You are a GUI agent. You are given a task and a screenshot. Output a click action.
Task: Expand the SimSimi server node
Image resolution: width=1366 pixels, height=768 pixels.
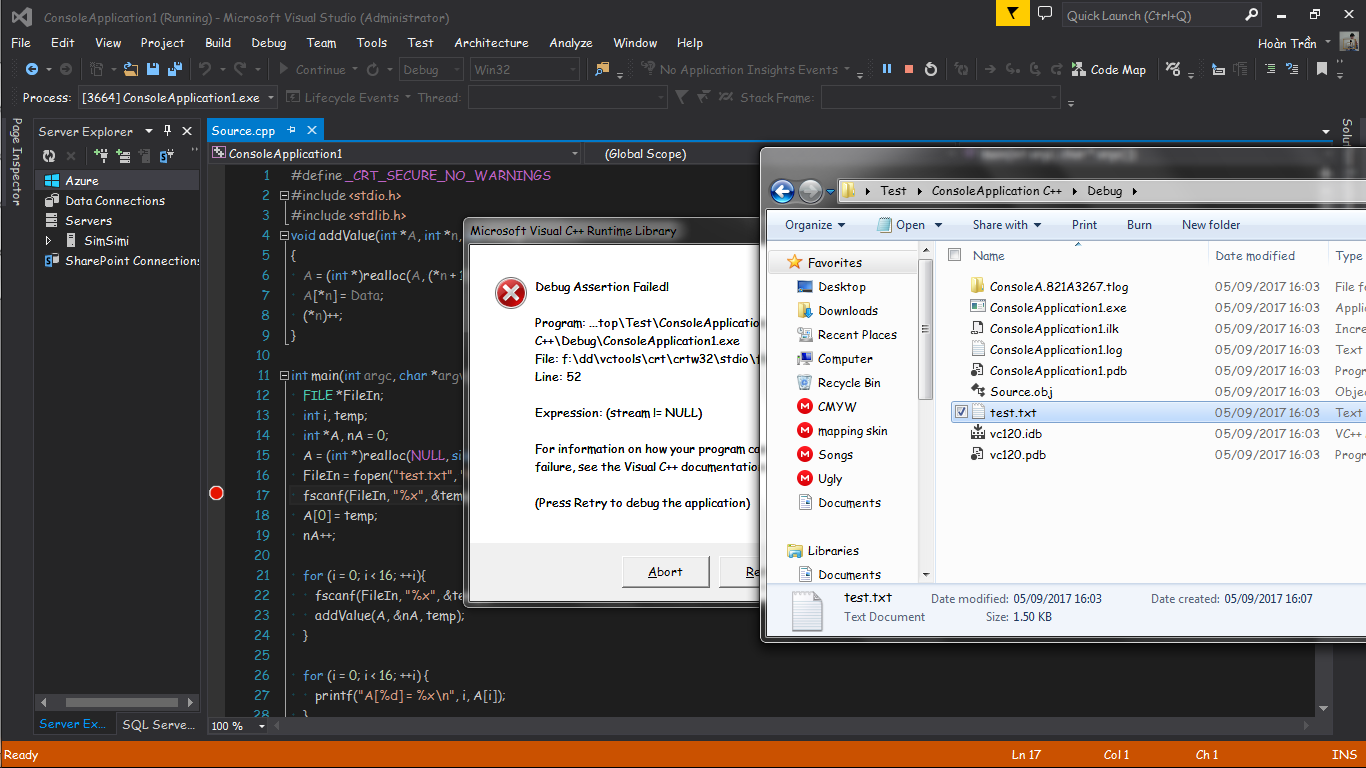point(48,241)
